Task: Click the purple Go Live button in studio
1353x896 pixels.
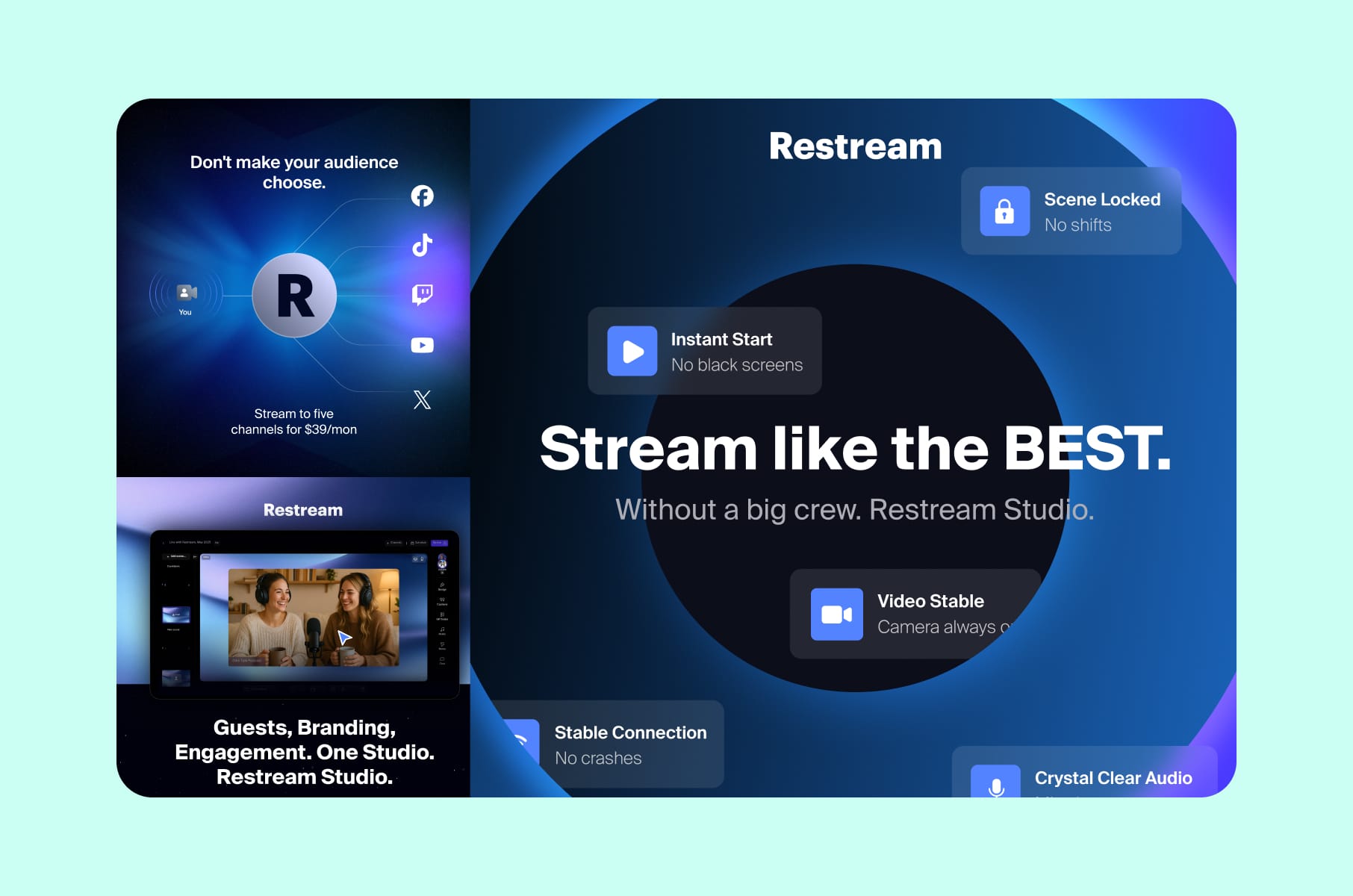Action: [439, 543]
